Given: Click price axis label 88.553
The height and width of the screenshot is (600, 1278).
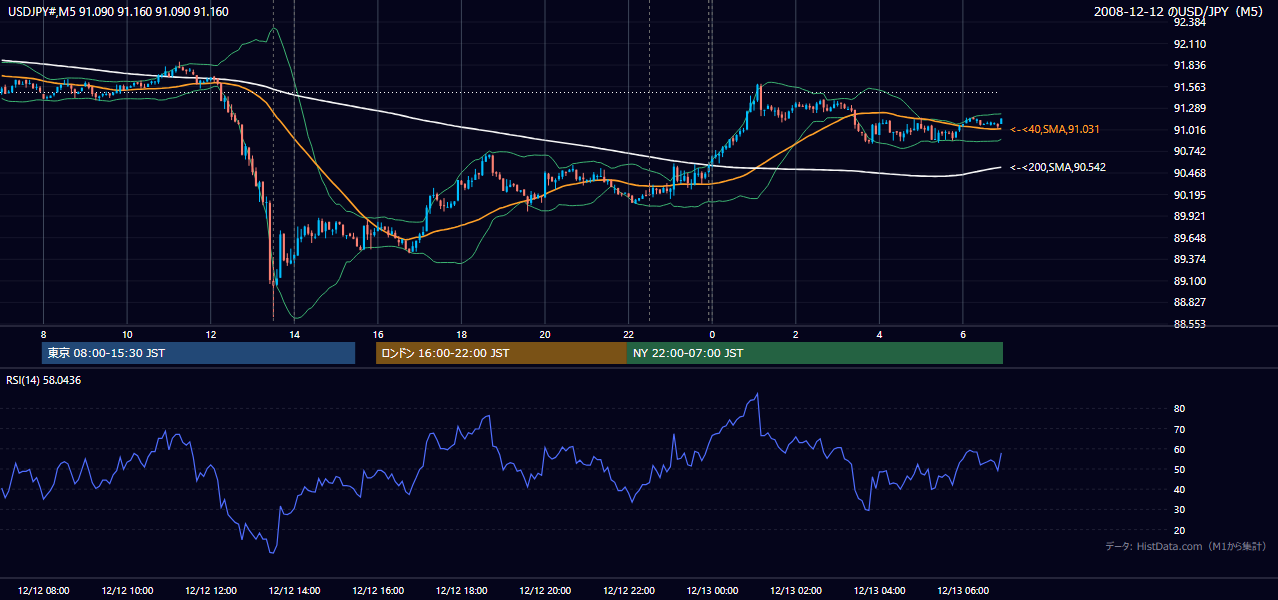Looking at the screenshot, I should [x=1189, y=324].
